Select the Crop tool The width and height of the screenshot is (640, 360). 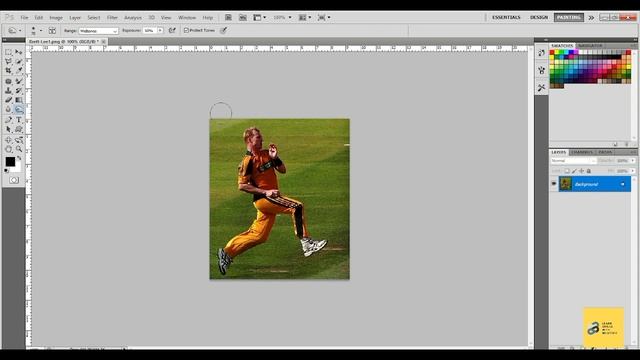pos(8,70)
